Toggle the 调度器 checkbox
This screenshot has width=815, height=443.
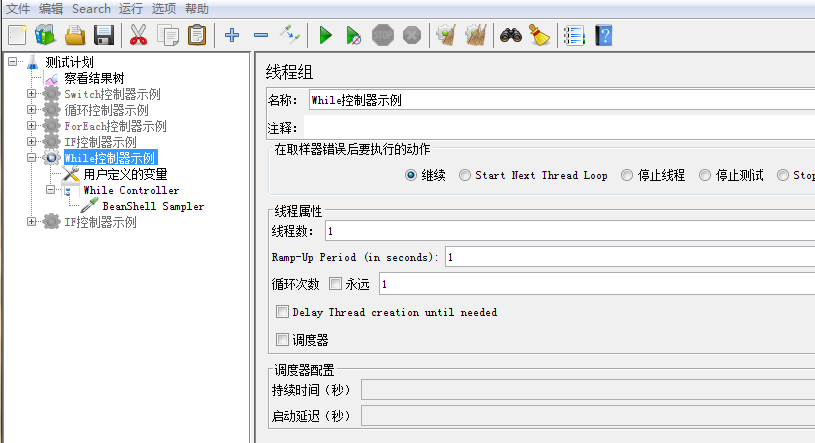(282, 340)
